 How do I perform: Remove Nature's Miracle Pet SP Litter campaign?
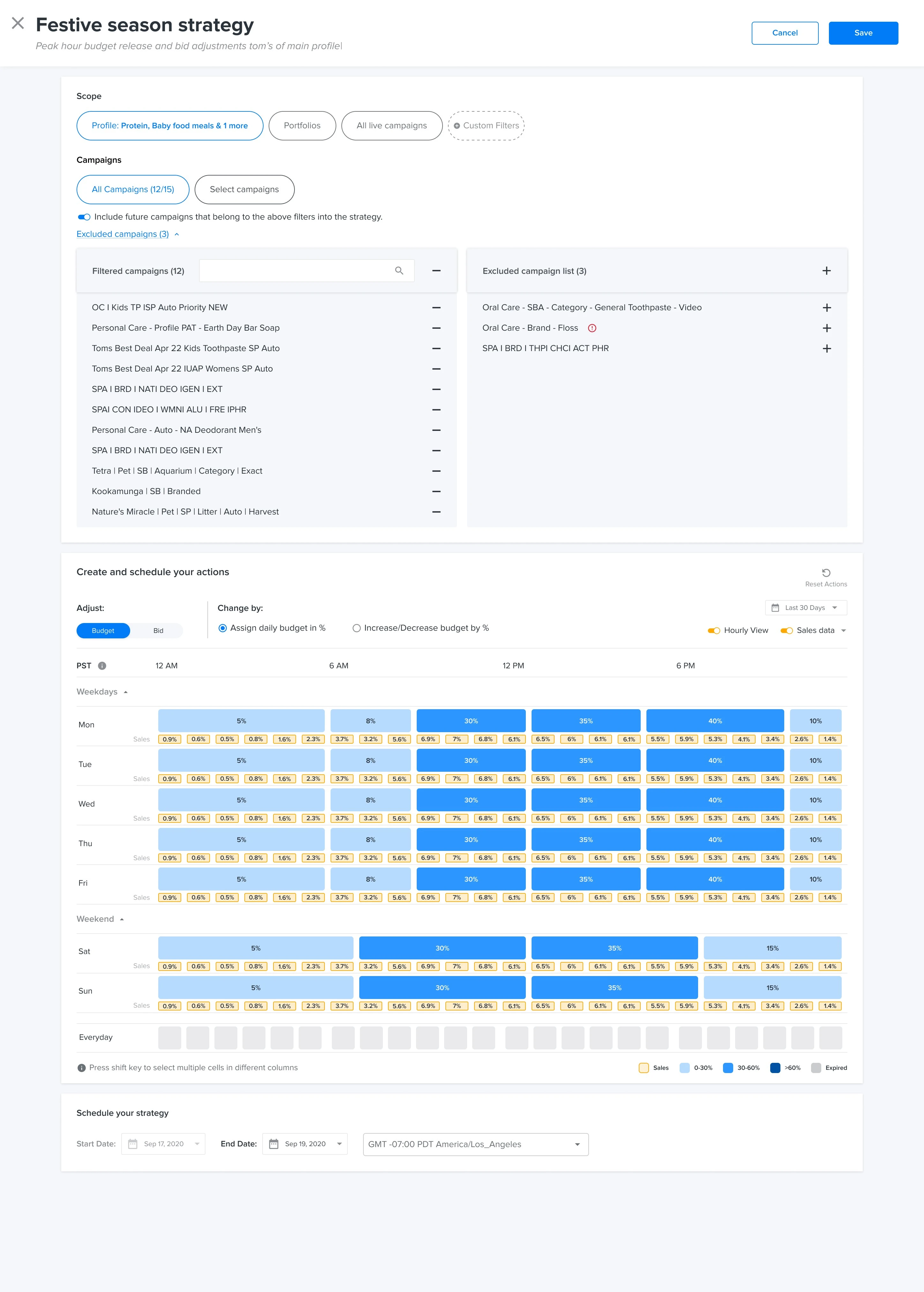[436, 512]
